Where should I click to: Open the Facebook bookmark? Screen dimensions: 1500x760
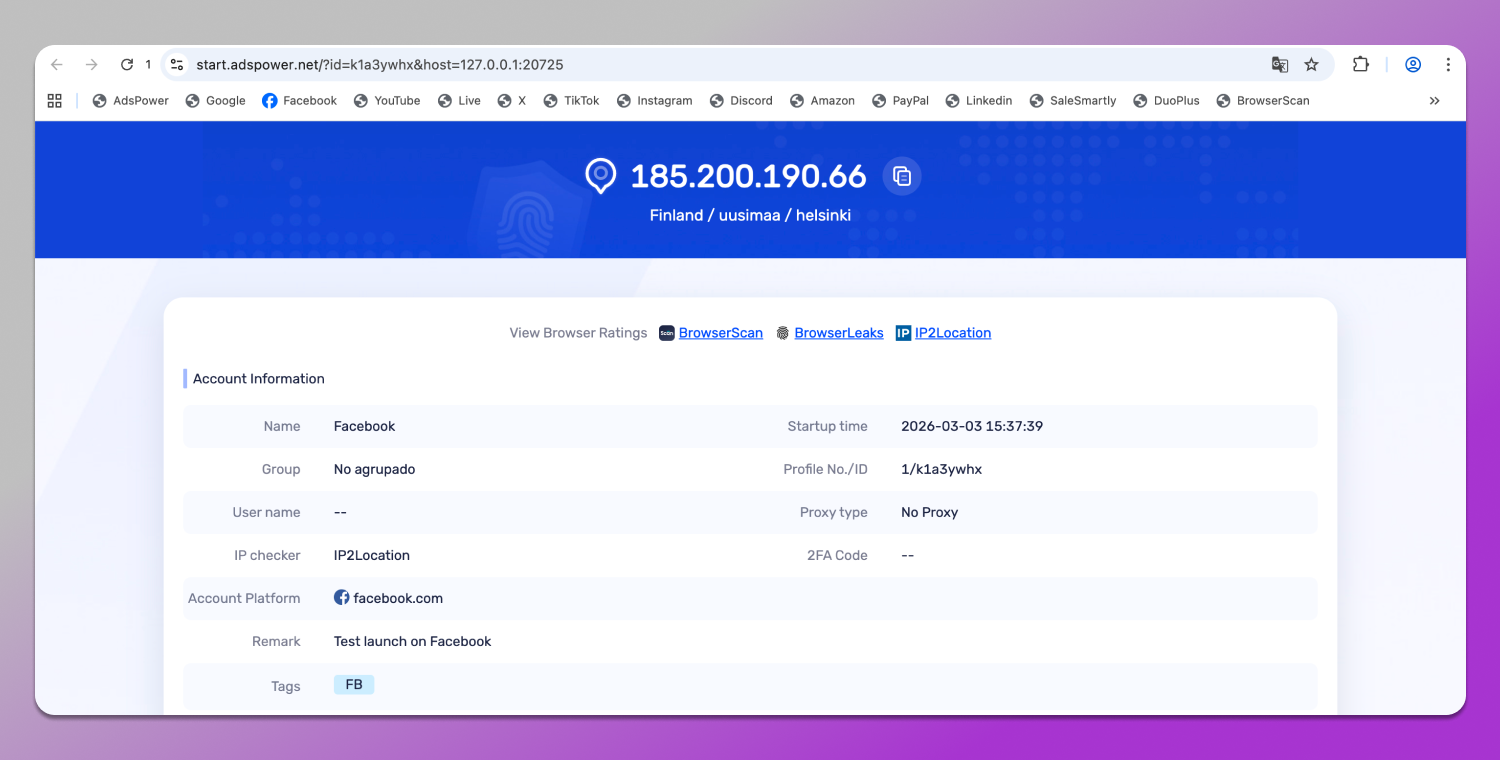coord(300,101)
